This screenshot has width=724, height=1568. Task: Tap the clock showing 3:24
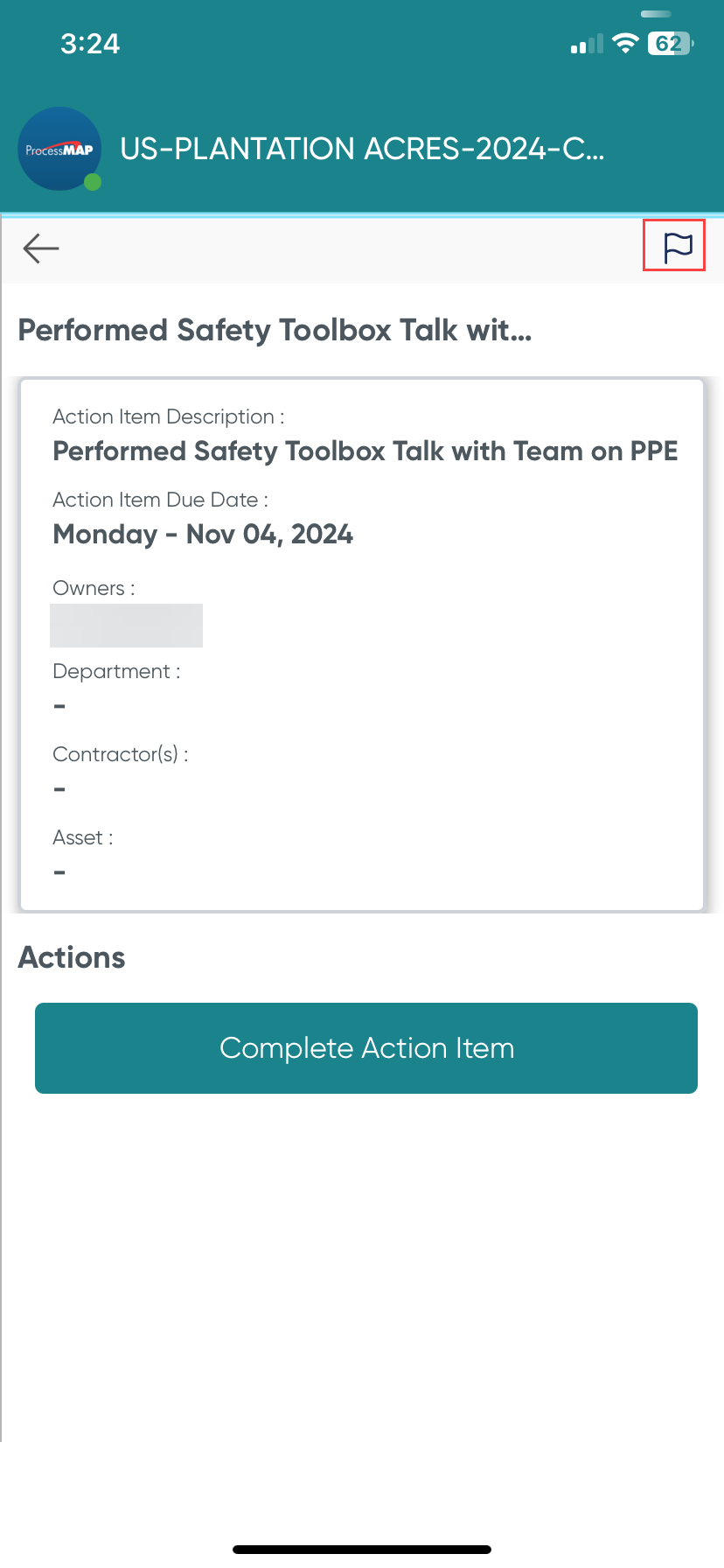click(91, 43)
